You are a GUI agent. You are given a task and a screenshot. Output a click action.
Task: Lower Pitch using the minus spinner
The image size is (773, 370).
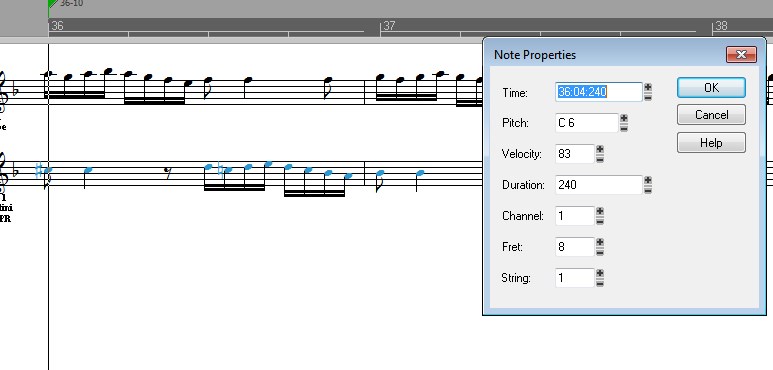624,128
